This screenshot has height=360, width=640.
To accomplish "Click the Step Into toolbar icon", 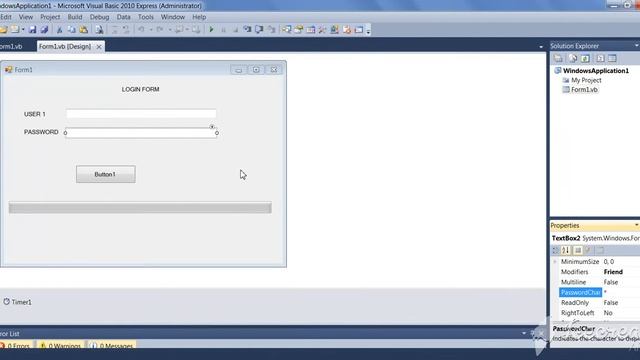I will [247, 29].
